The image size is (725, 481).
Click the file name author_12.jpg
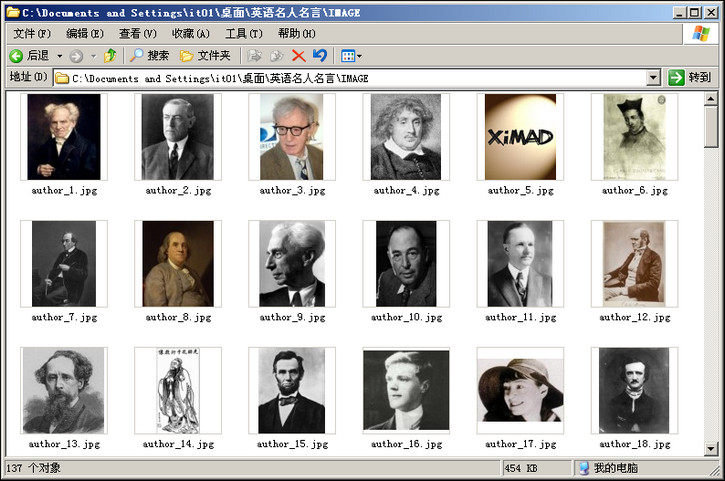pos(635,317)
